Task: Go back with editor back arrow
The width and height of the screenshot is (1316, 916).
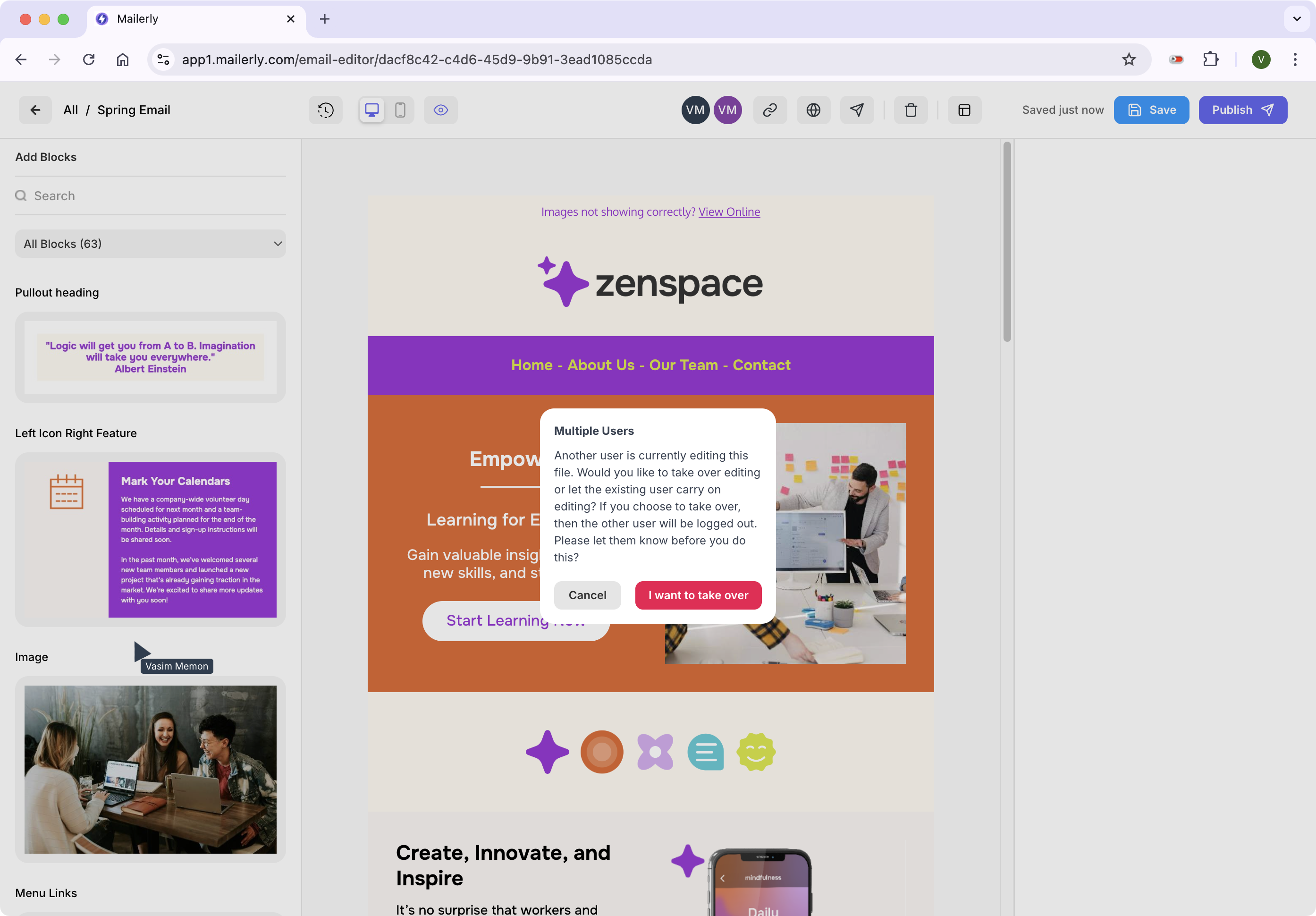Action: [x=35, y=110]
